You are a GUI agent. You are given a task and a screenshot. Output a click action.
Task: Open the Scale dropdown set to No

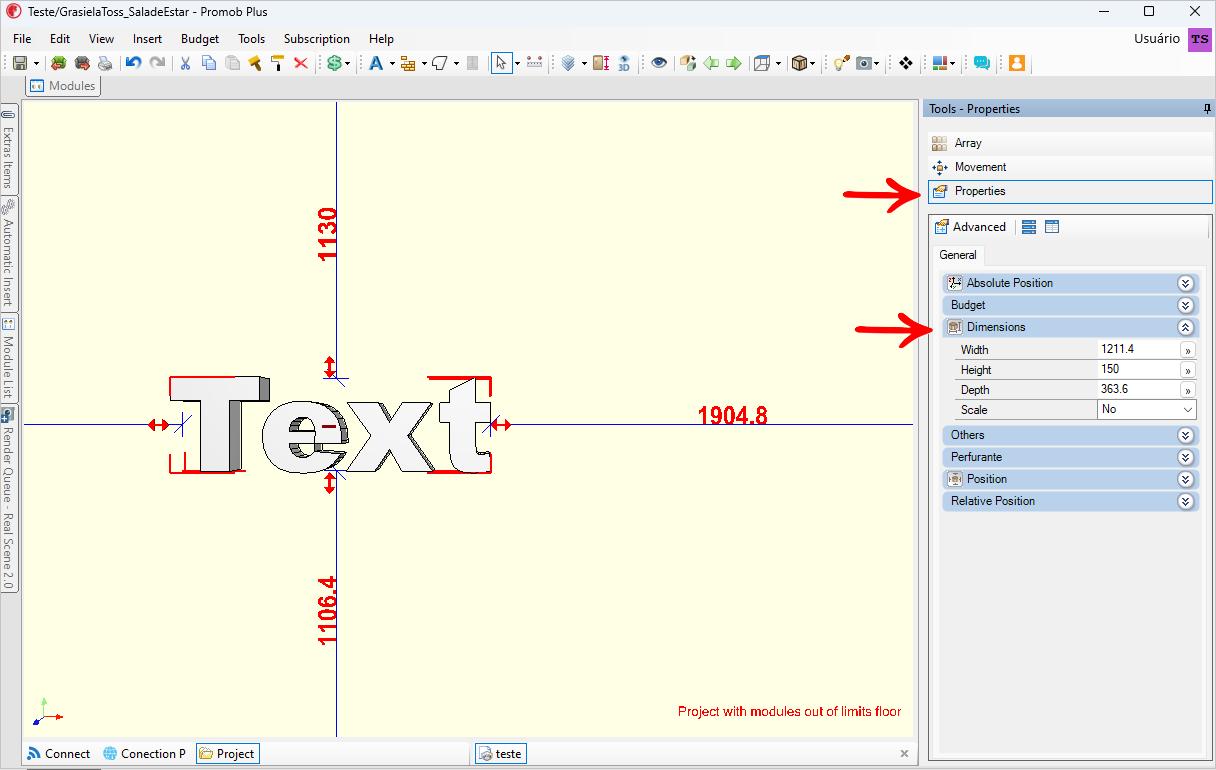(x=1146, y=410)
